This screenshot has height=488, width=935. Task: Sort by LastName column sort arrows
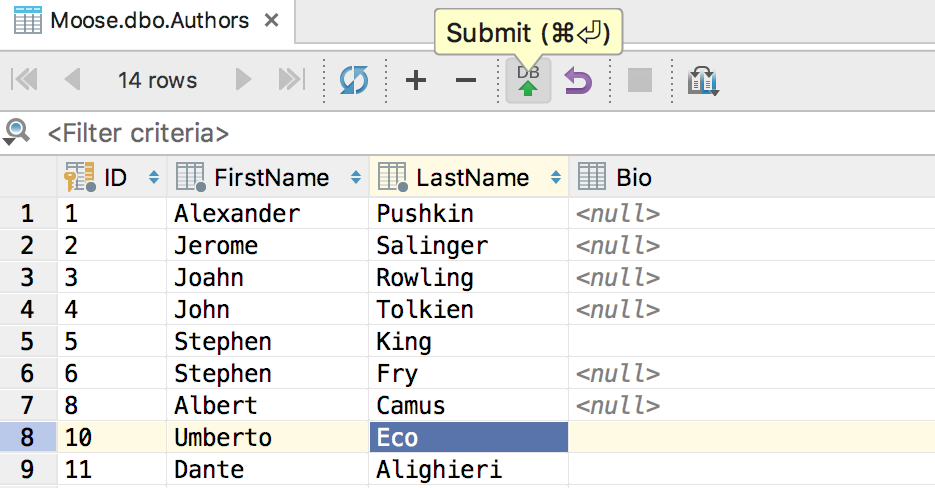point(556,177)
